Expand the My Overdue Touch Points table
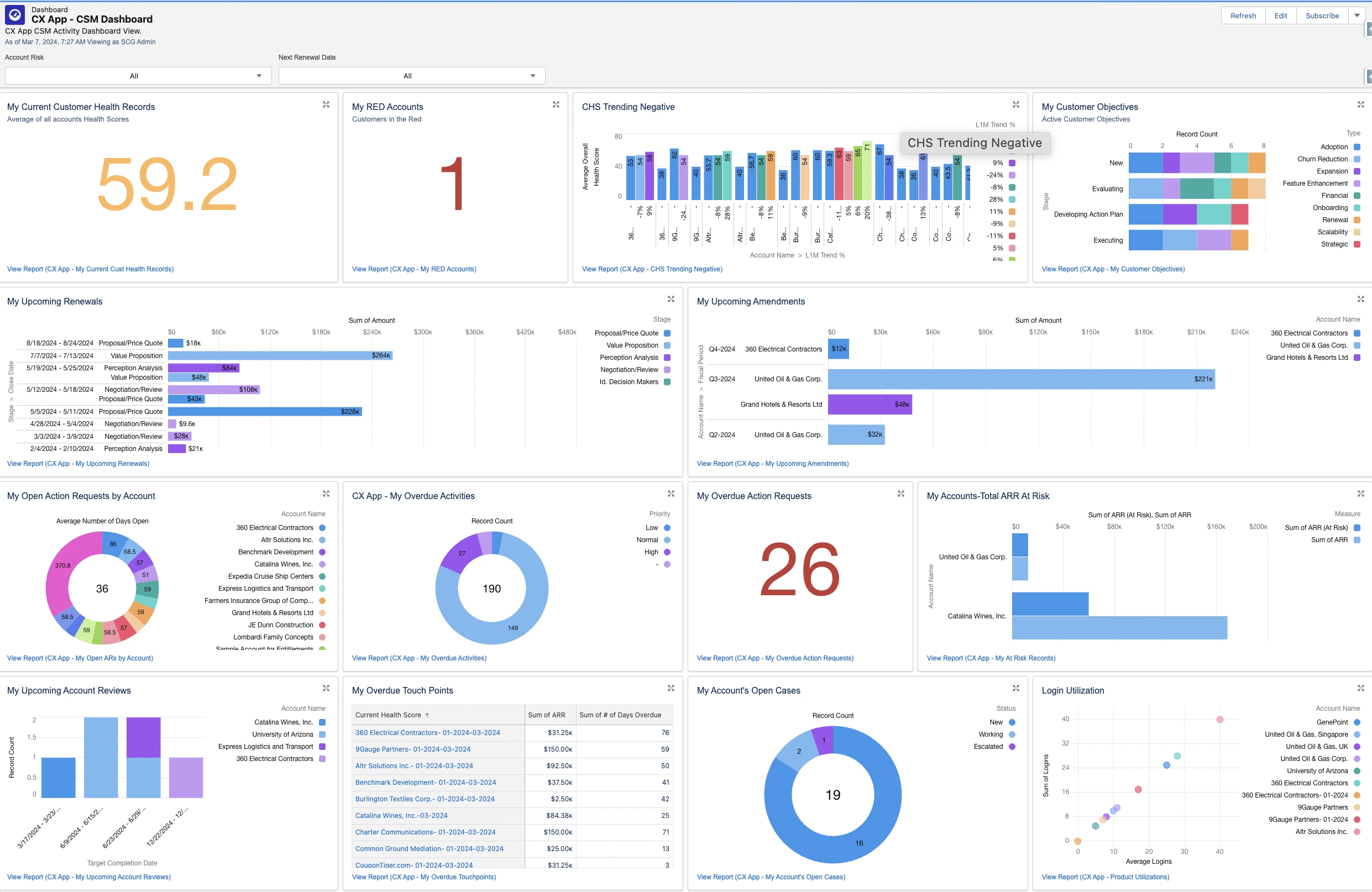This screenshot has height=892, width=1372. pos(671,688)
